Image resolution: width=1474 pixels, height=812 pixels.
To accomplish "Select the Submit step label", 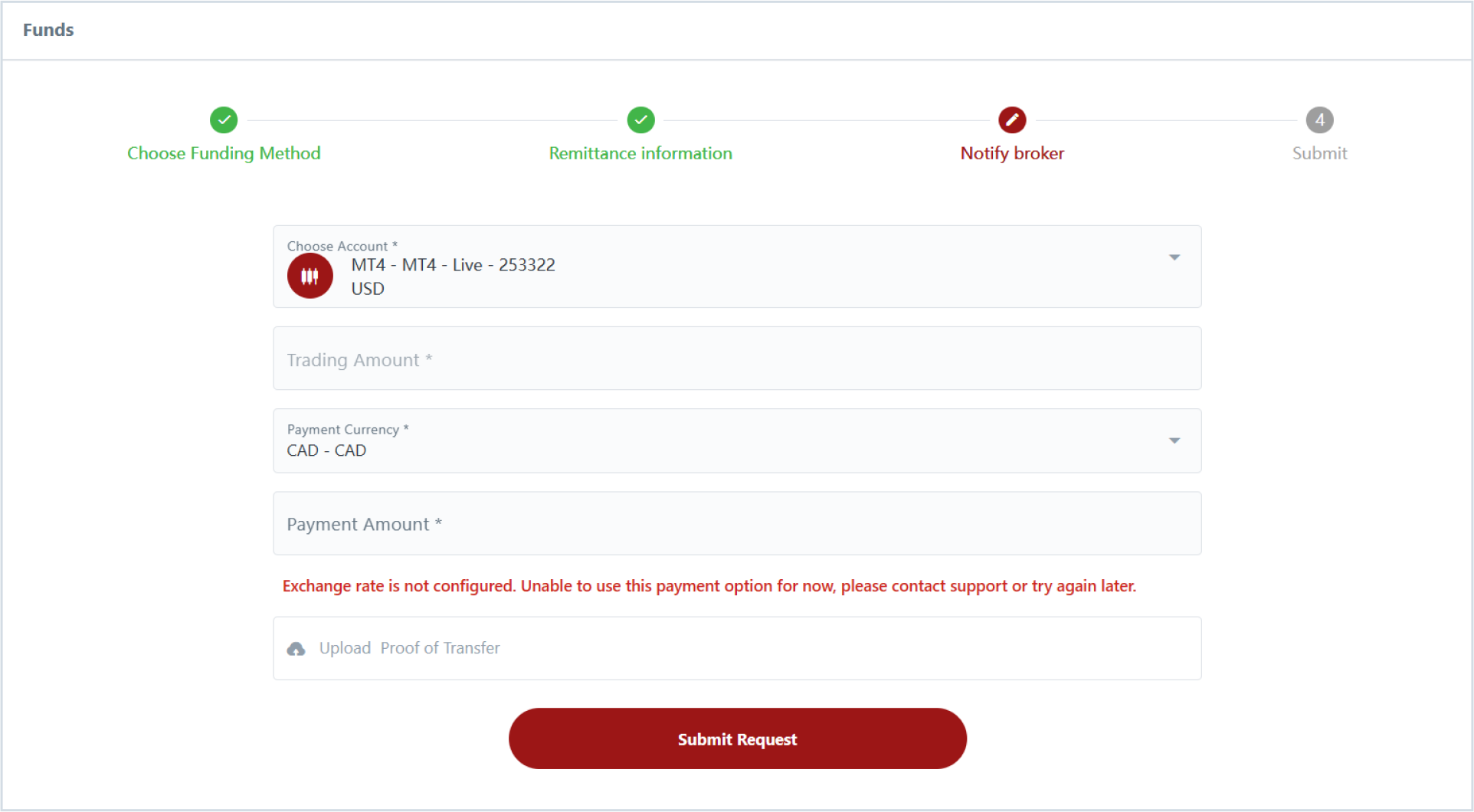I will (x=1319, y=153).
